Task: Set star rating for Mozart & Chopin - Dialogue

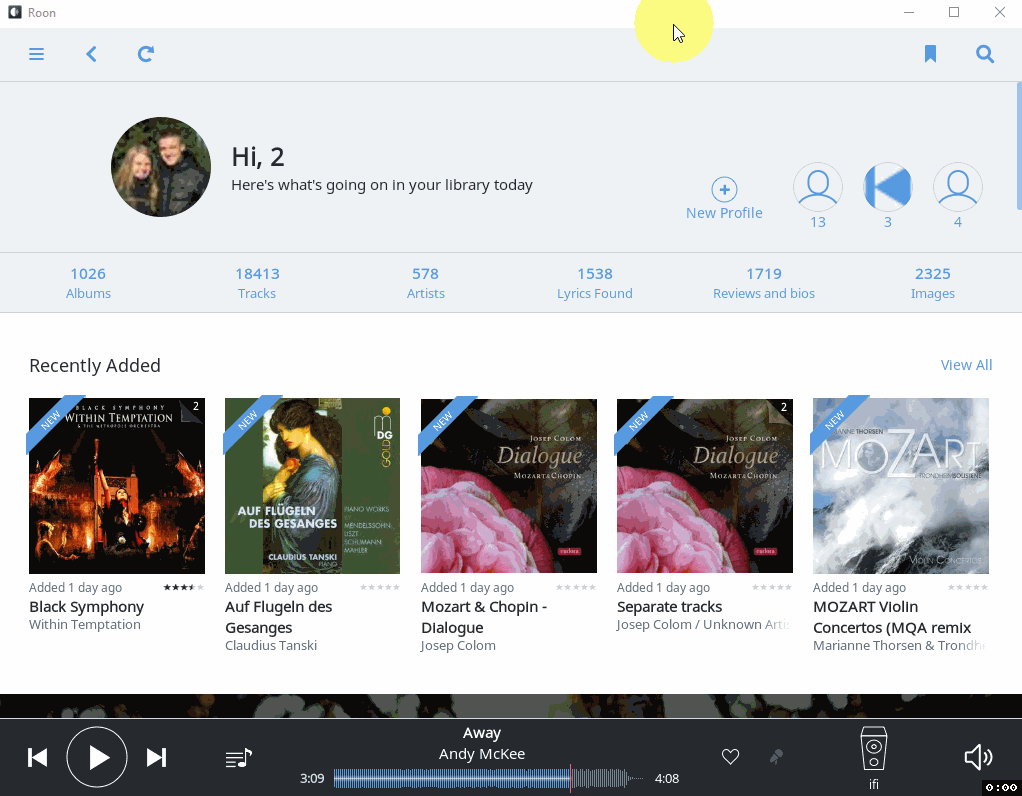Action: pyautogui.click(x=576, y=587)
